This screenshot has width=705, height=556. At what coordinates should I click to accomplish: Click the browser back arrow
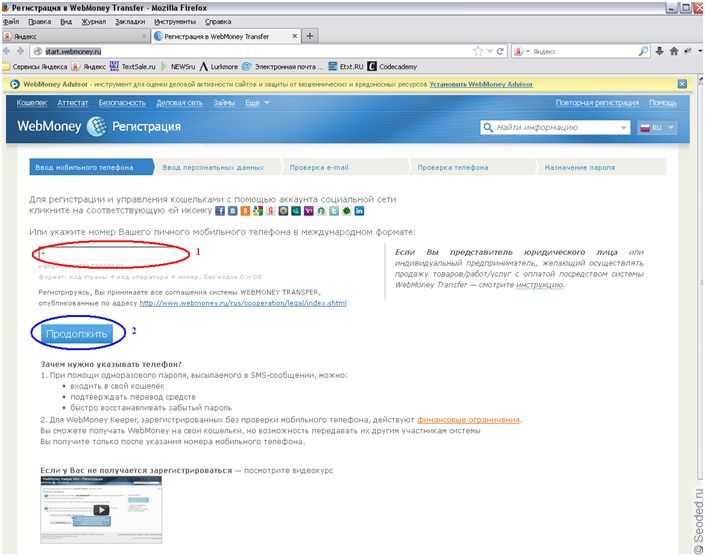(7, 51)
